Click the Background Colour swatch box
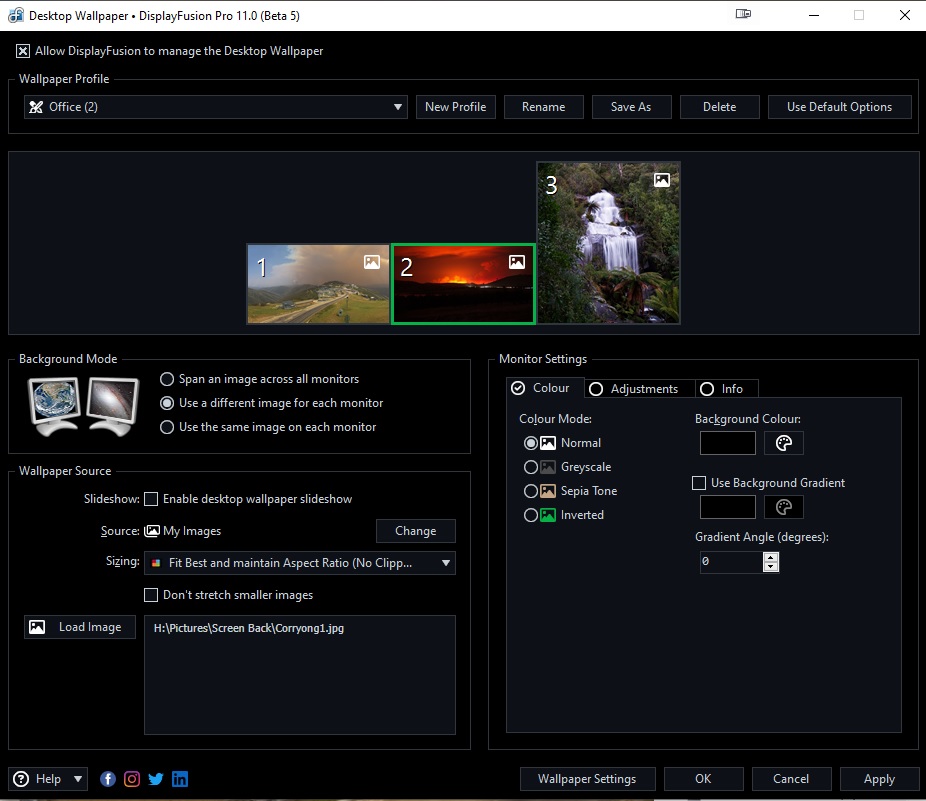 tap(727, 443)
